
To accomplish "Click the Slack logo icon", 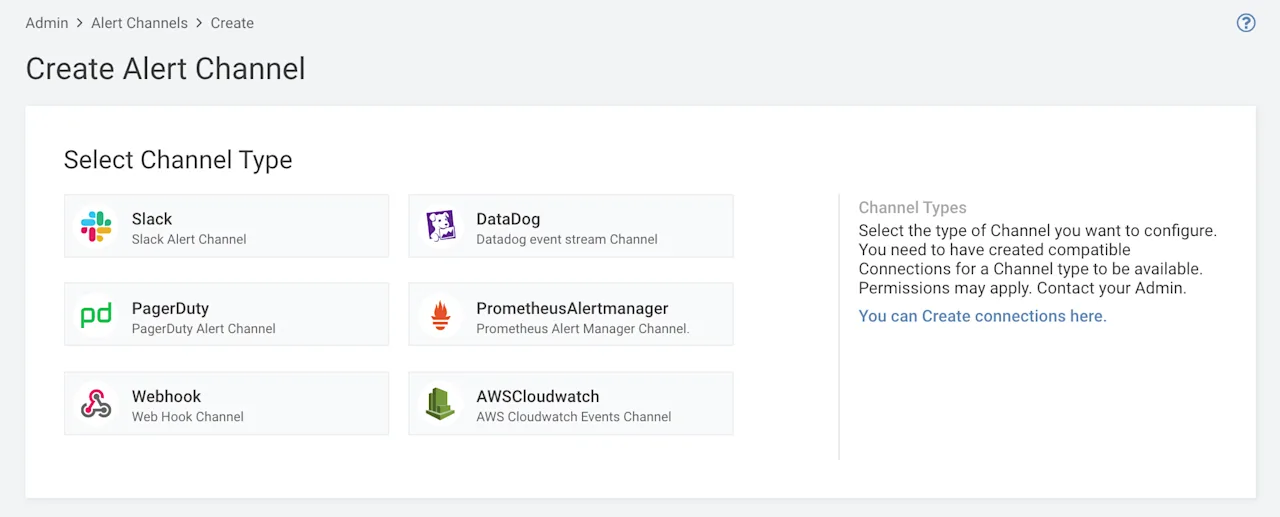I will coord(96,227).
